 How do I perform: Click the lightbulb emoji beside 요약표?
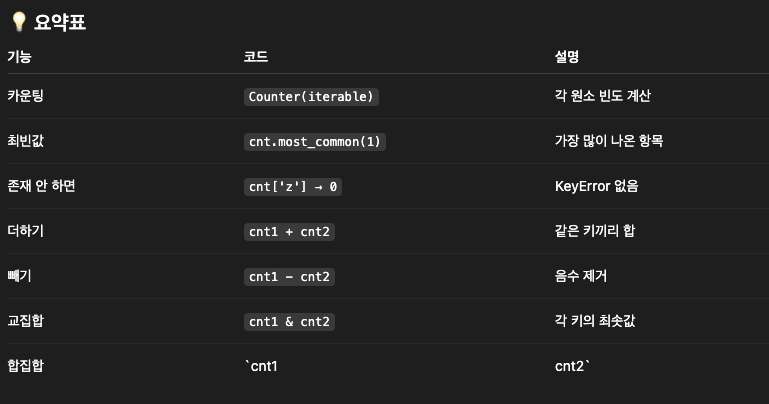pyautogui.click(x=19, y=22)
